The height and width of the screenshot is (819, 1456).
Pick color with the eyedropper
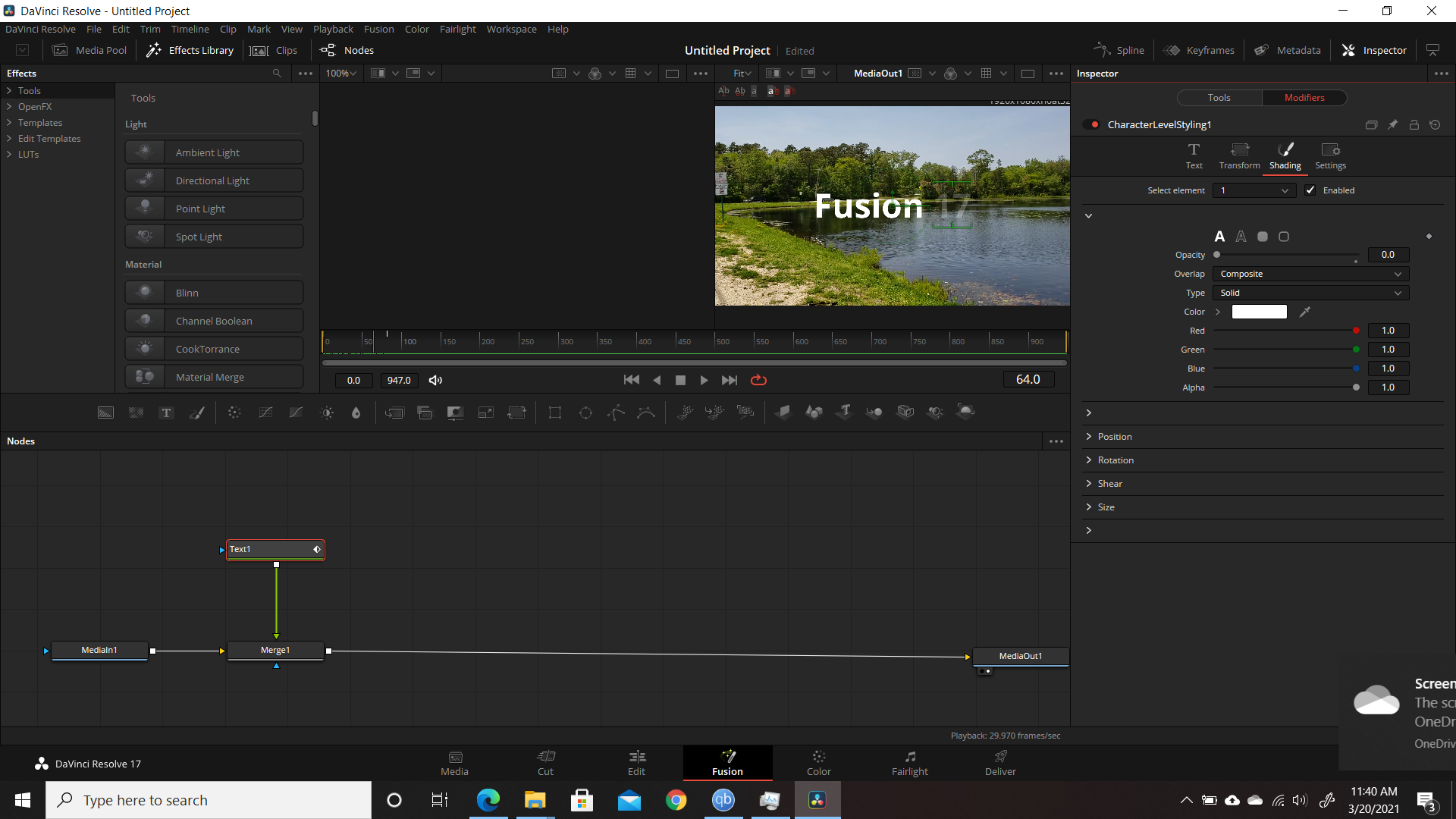pyautogui.click(x=1304, y=312)
